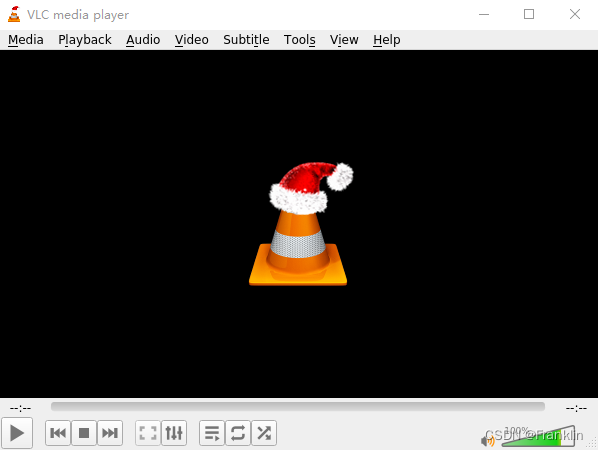Open the Subtitle menu
Screen dimensions: 598x450
pos(246,40)
